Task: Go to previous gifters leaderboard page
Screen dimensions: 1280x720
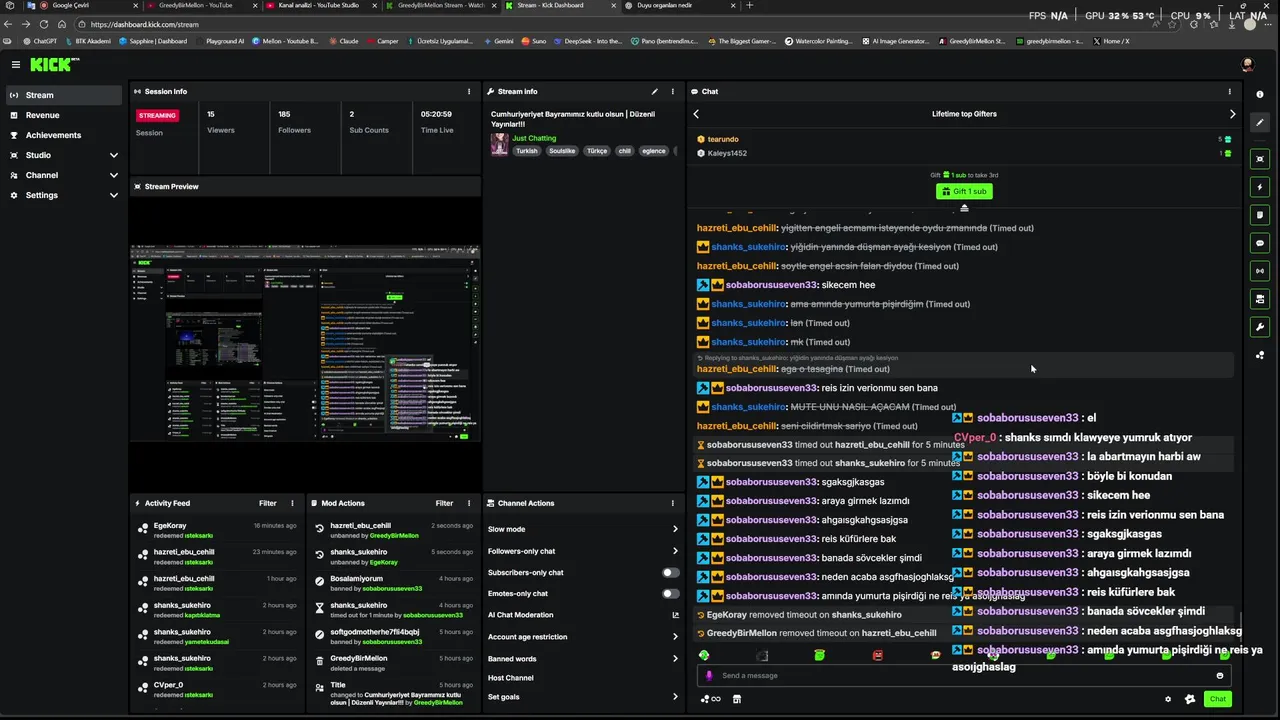Action: click(696, 114)
